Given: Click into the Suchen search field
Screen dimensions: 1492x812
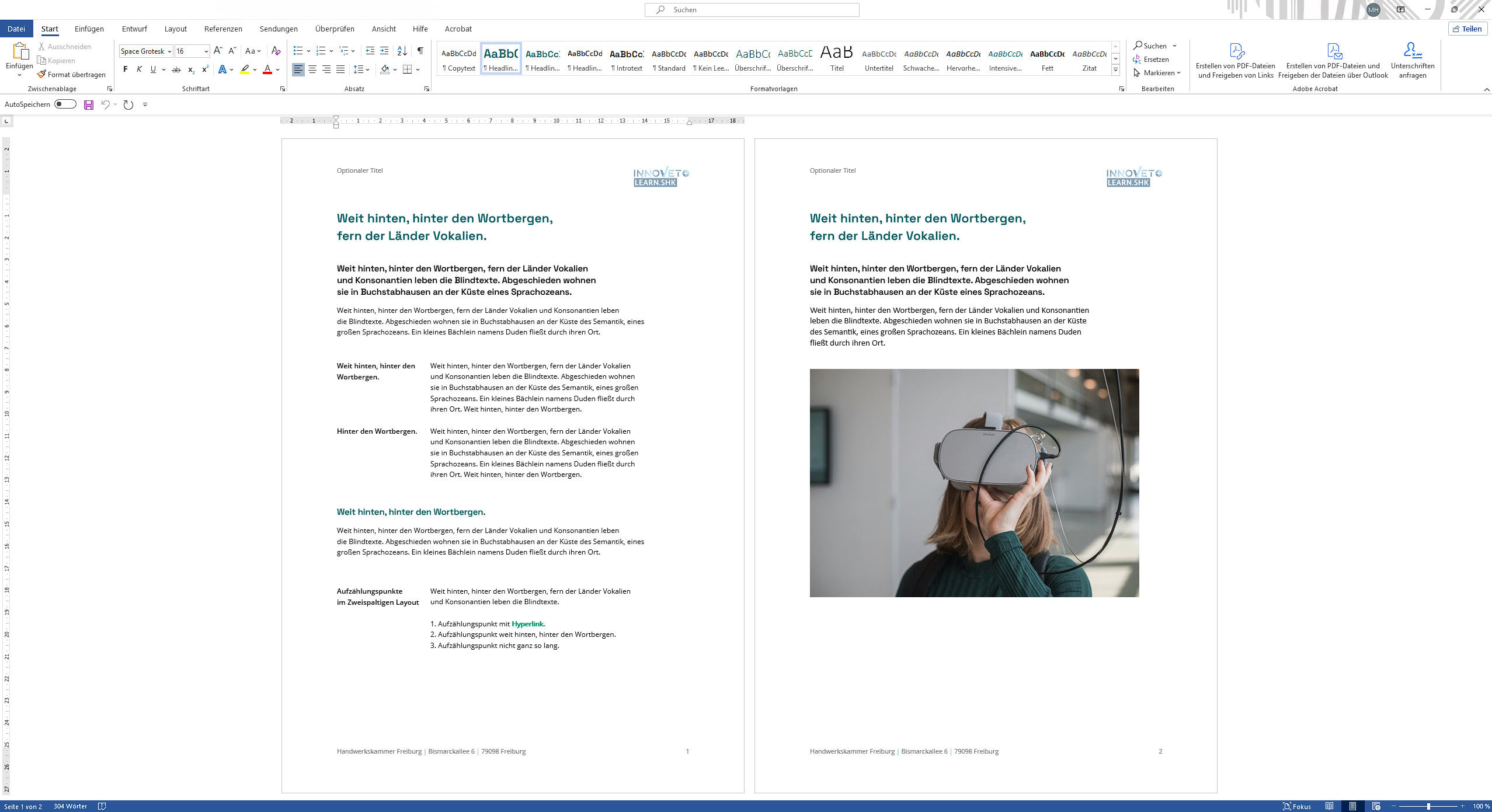Looking at the screenshot, I should tap(752, 9).
